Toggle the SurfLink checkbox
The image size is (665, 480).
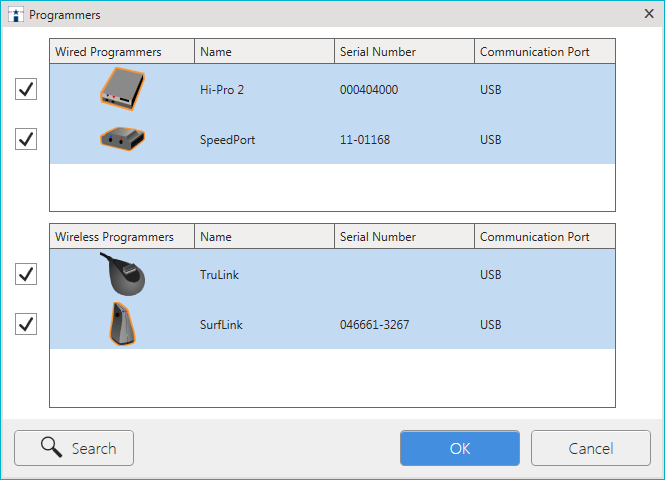pyautogui.click(x=26, y=324)
